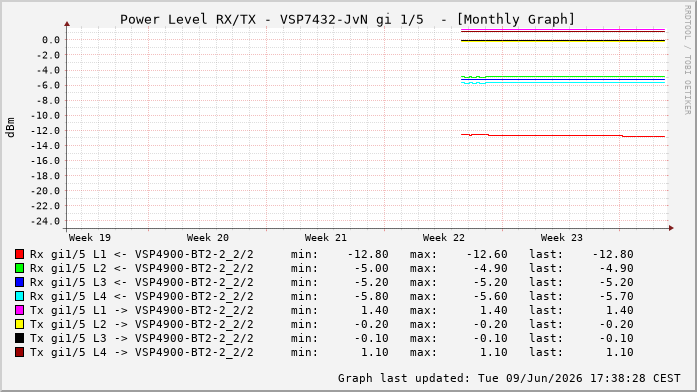Click the blue Rx L3 legend swatch
The height and width of the screenshot is (392, 697).
click(19, 282)
